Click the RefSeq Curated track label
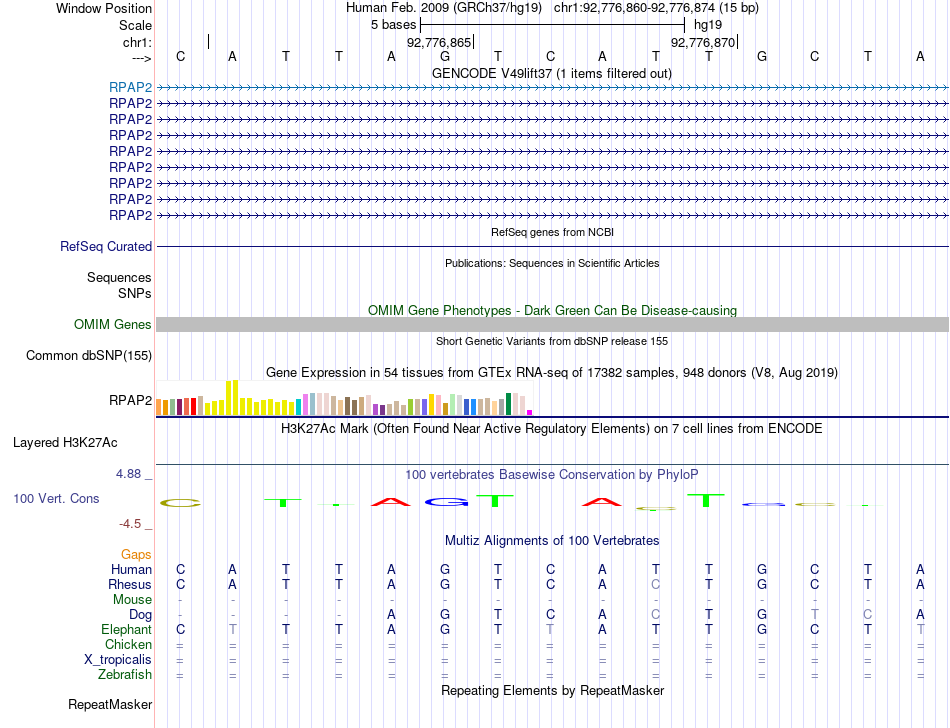 (x=106, y=247)
